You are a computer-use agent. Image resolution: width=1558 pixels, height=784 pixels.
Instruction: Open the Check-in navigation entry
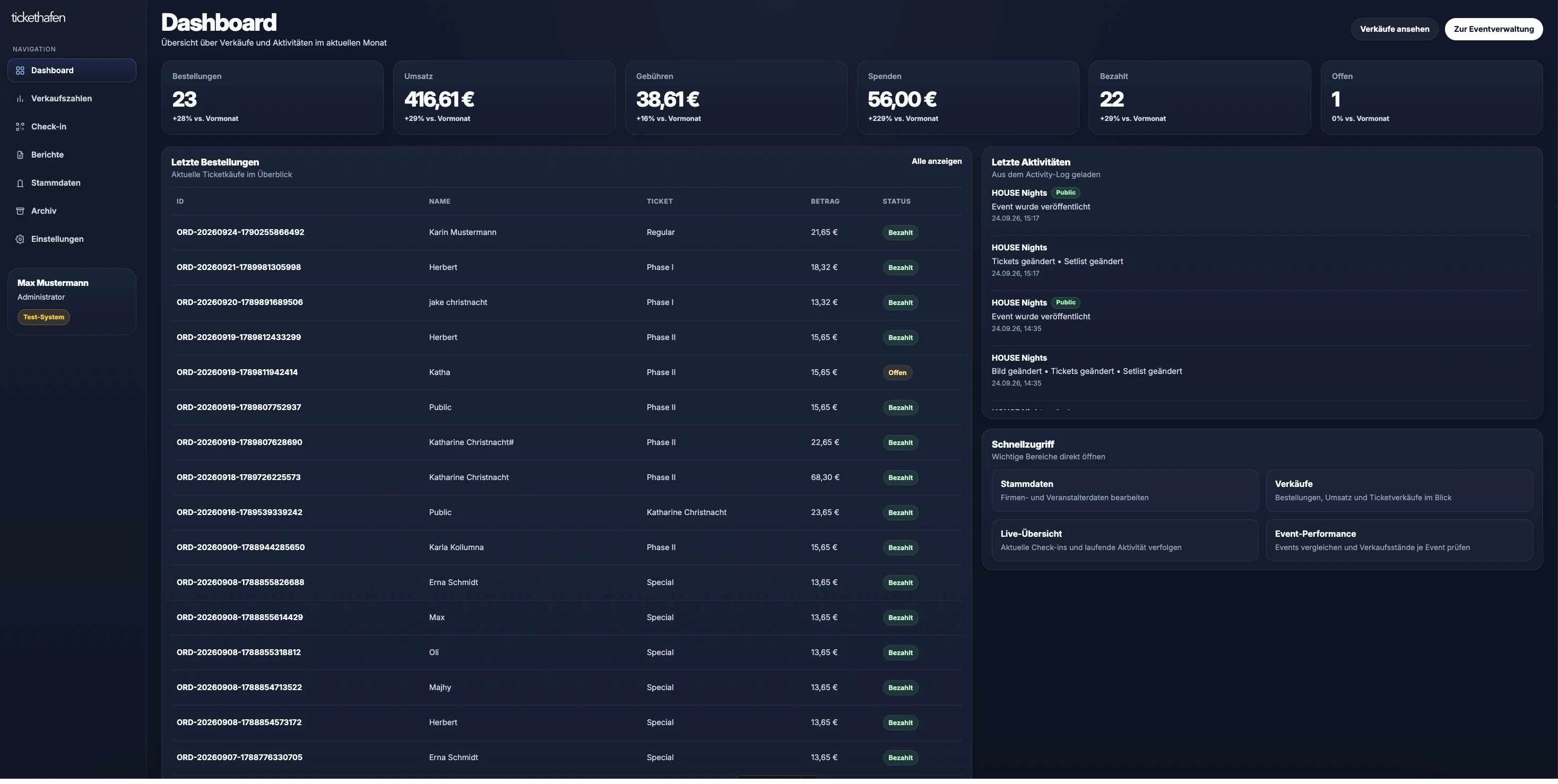tap(72, 127)
